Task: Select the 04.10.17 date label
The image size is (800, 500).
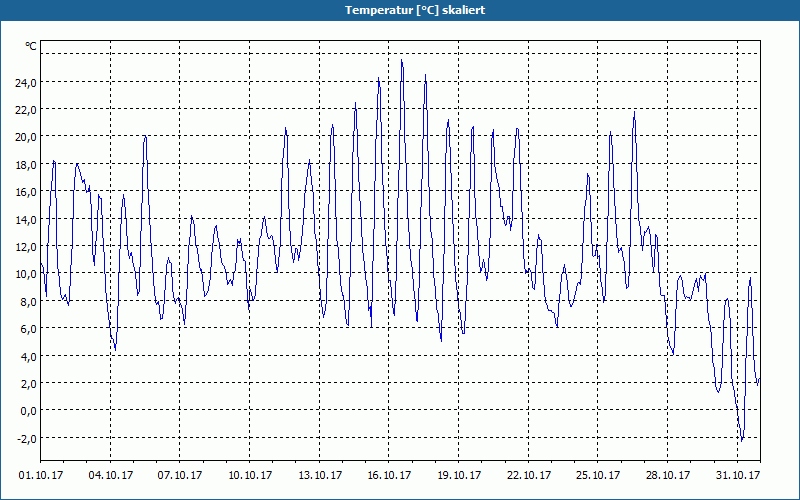Action: click(x=111, y=475)
